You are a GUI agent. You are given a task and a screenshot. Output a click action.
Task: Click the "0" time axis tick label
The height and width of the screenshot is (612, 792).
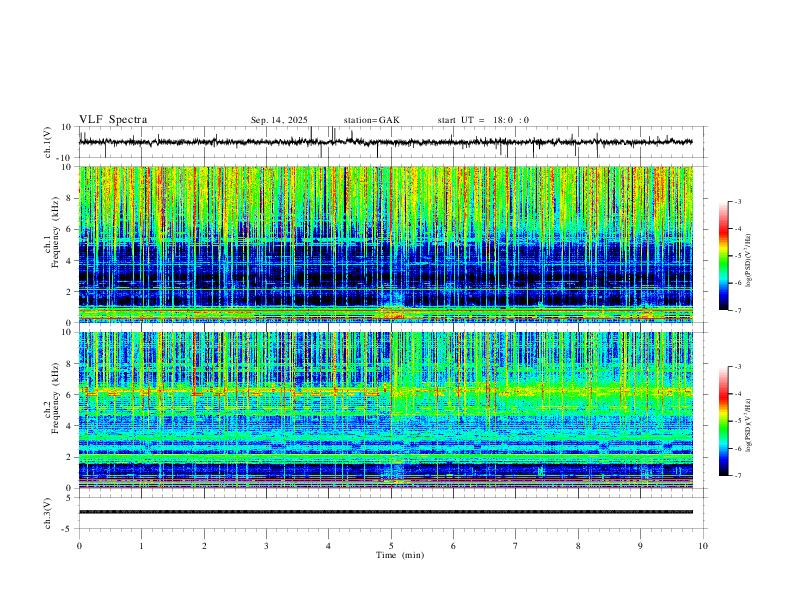tap(79, 546)
